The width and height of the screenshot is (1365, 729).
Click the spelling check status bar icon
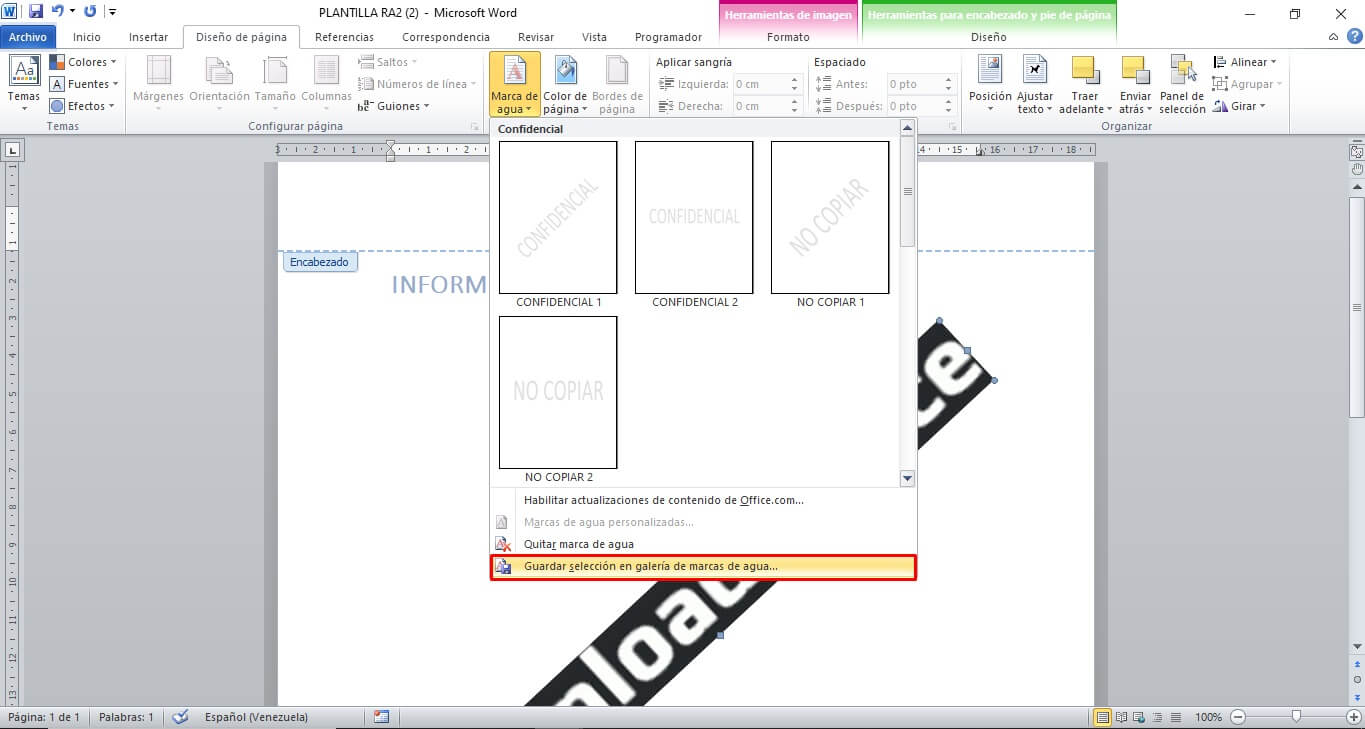181,717
